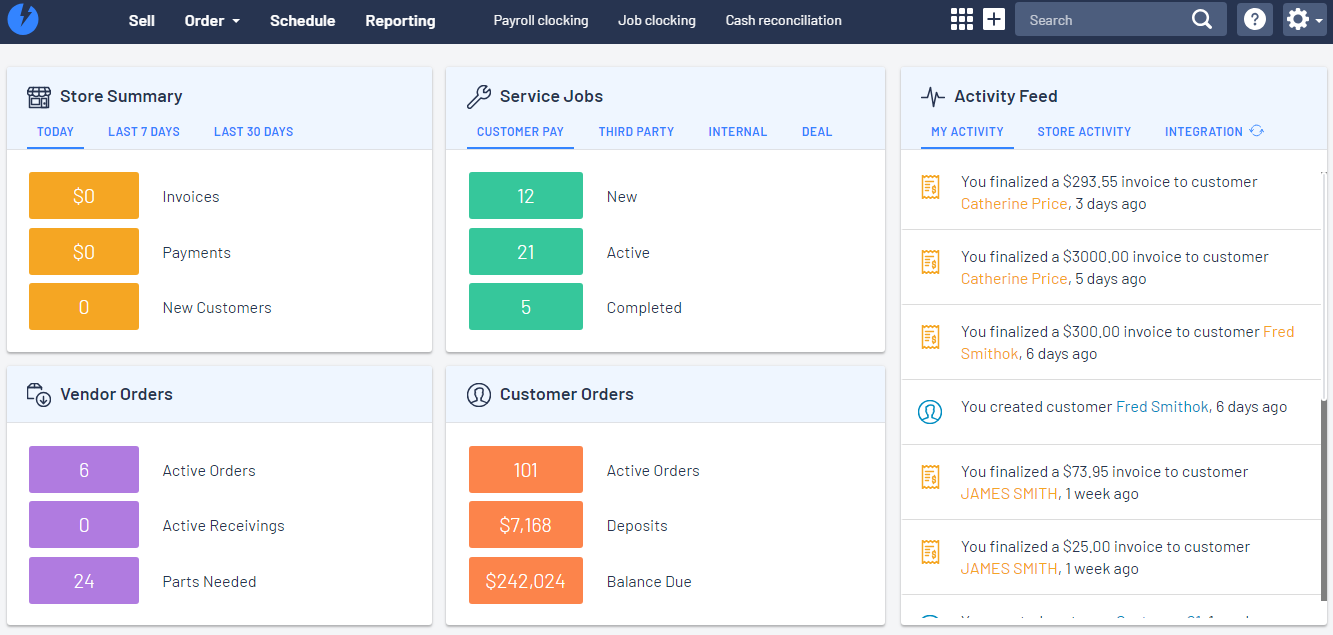Open blue Fred Smithok created-customer link
The image size is (1333, 635).
[1162, 407]
